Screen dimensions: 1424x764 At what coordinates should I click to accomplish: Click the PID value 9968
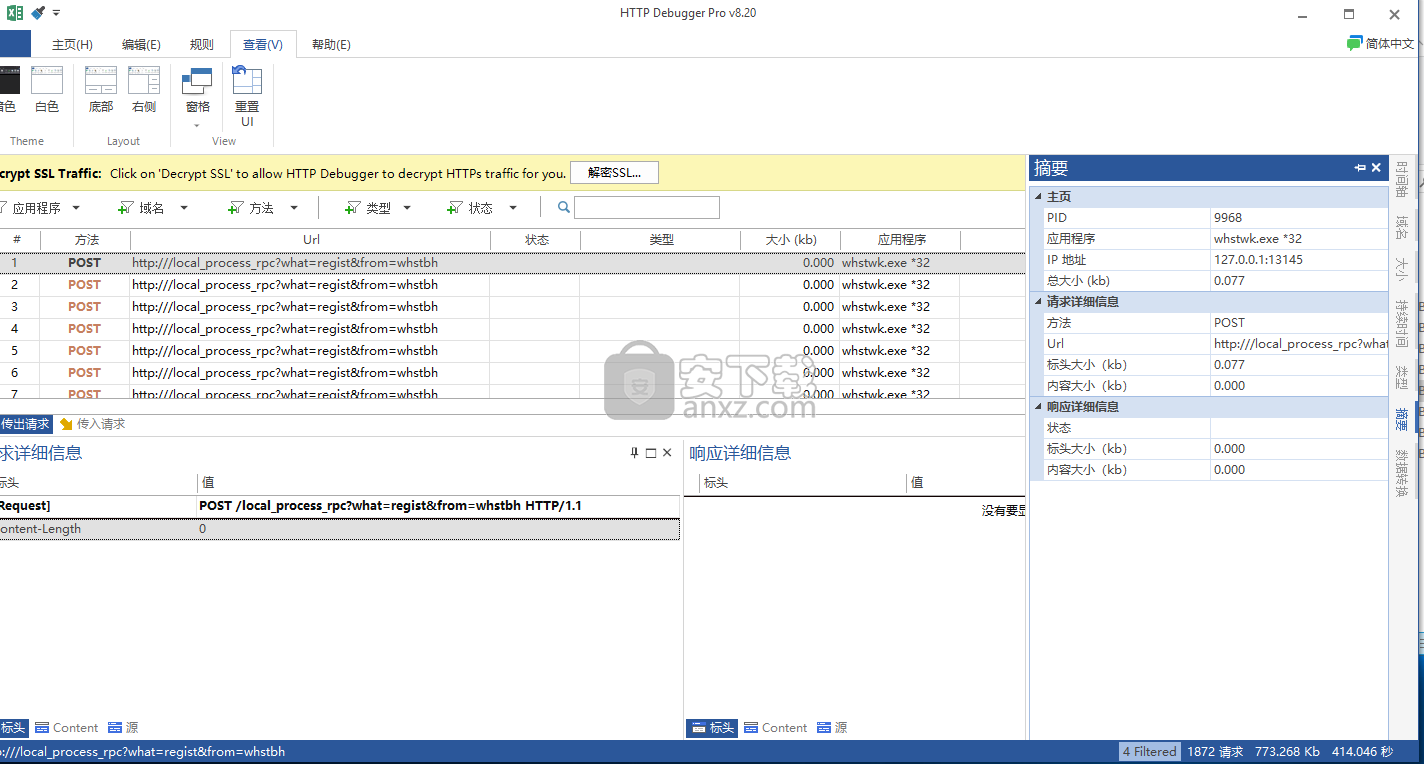(1228, 218)
